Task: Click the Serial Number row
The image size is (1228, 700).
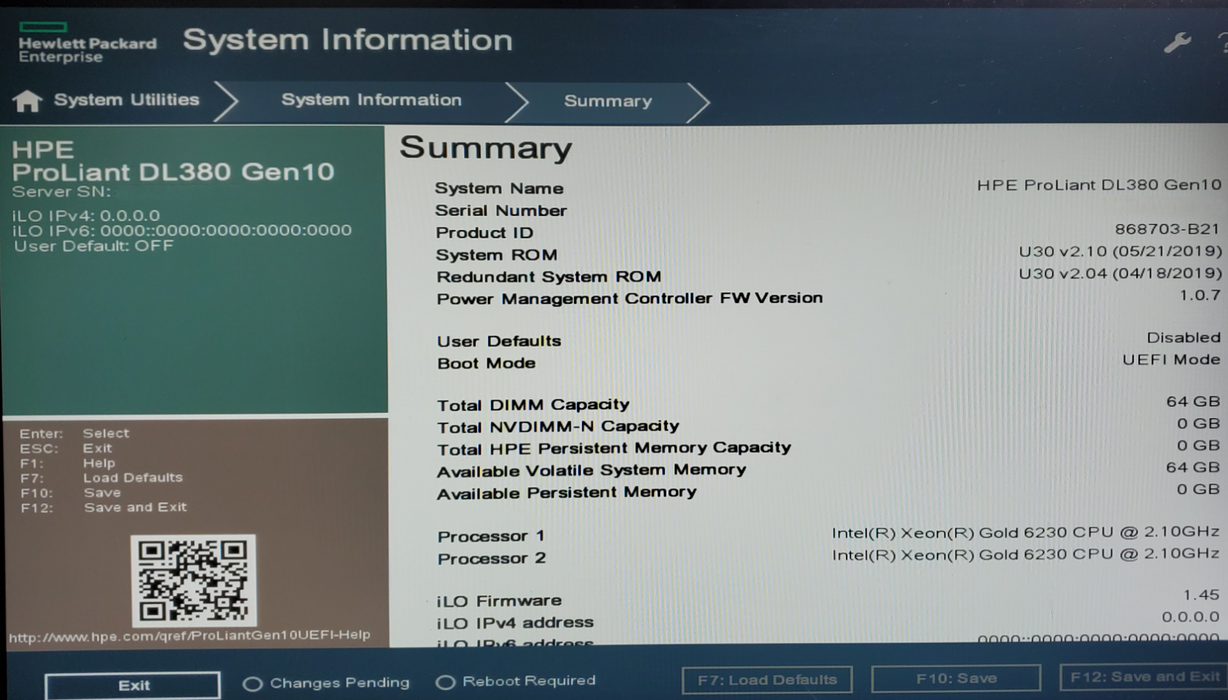Action: pos(827,210)
